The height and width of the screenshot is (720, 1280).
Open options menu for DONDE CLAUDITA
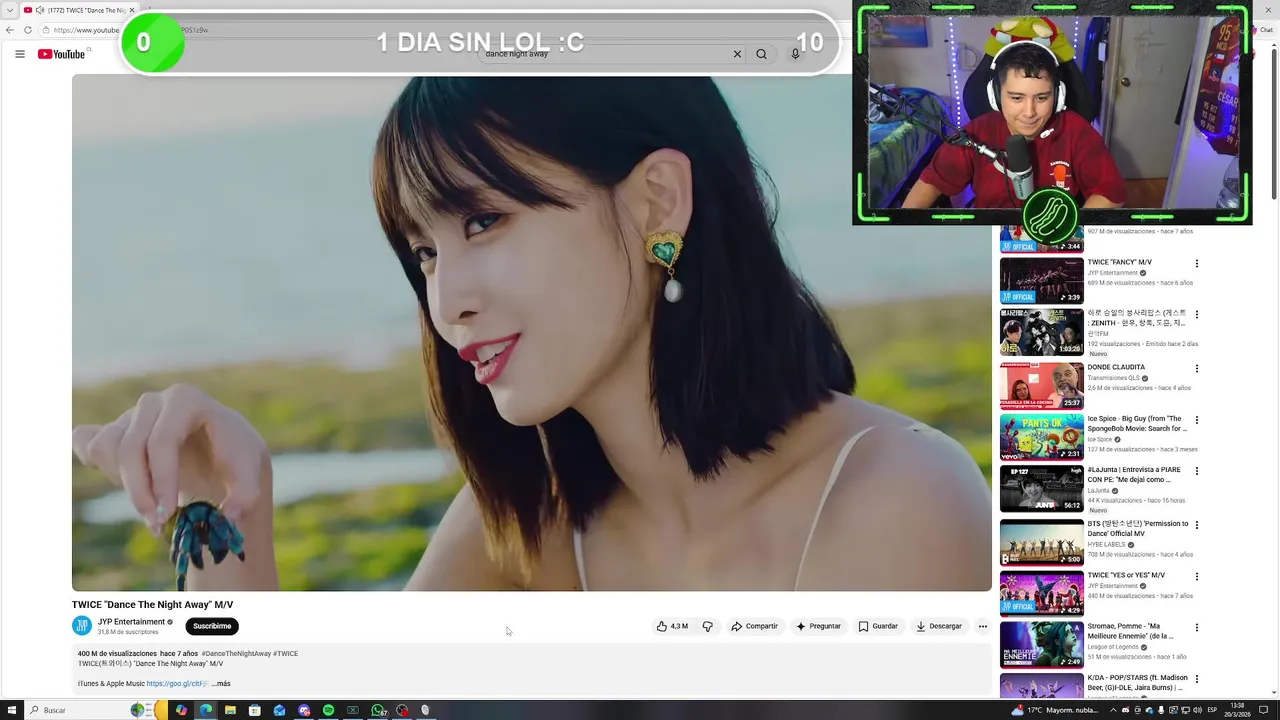(x=1197, y=369)
